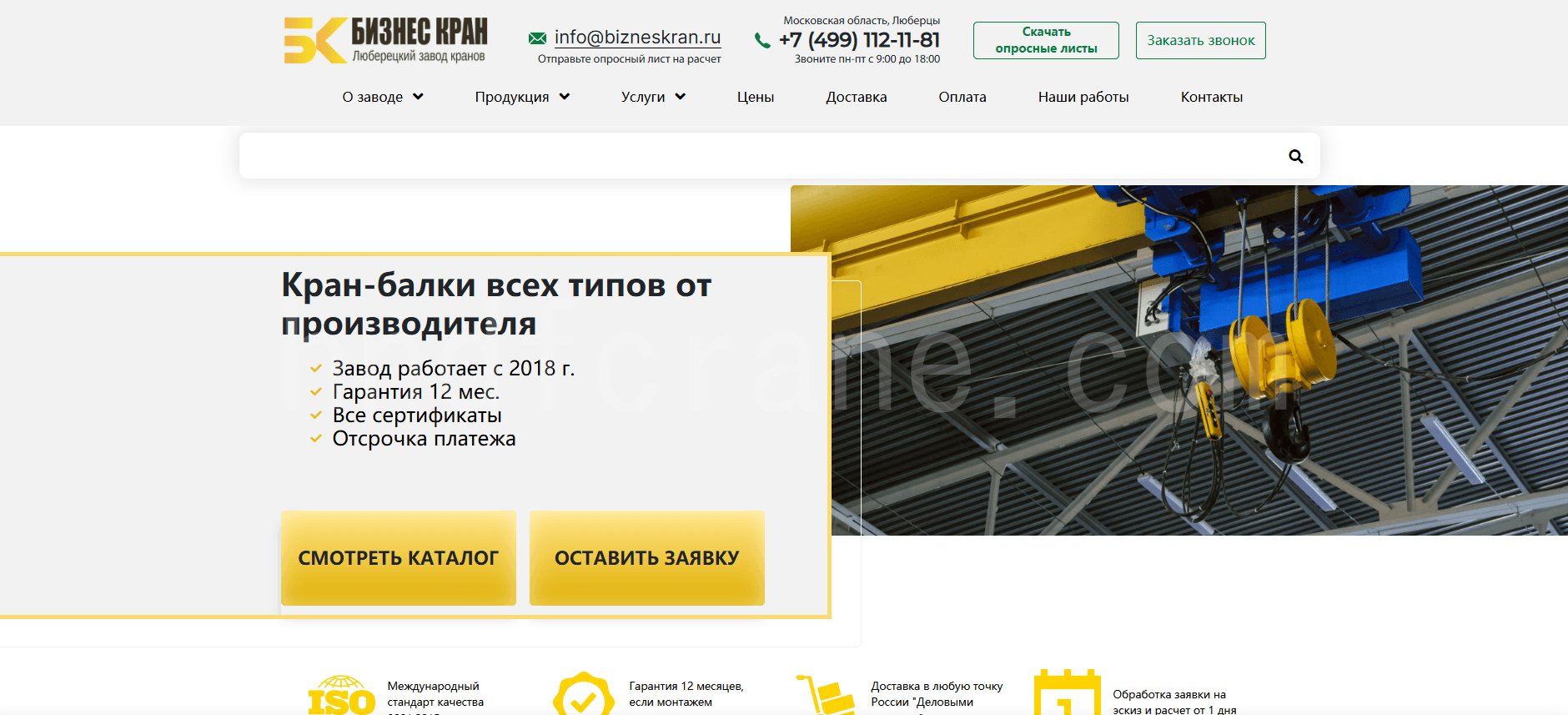Image resolution: width=1568 pixels, height=715 pixels.
Task: Click the delivery hand truck icon
Action: (x=825, y=696)
